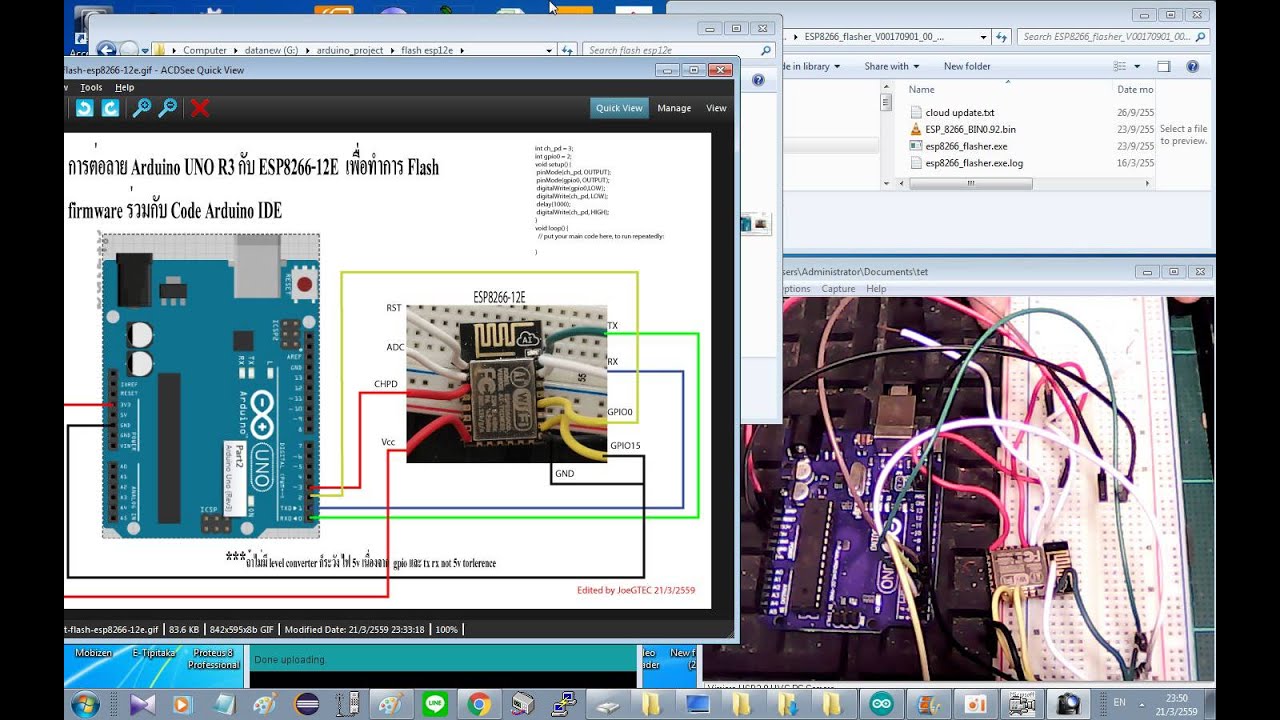Select the file 'esp8266_flasher.exe'
Screen dimensions: 1280x720
click(966, 146)
